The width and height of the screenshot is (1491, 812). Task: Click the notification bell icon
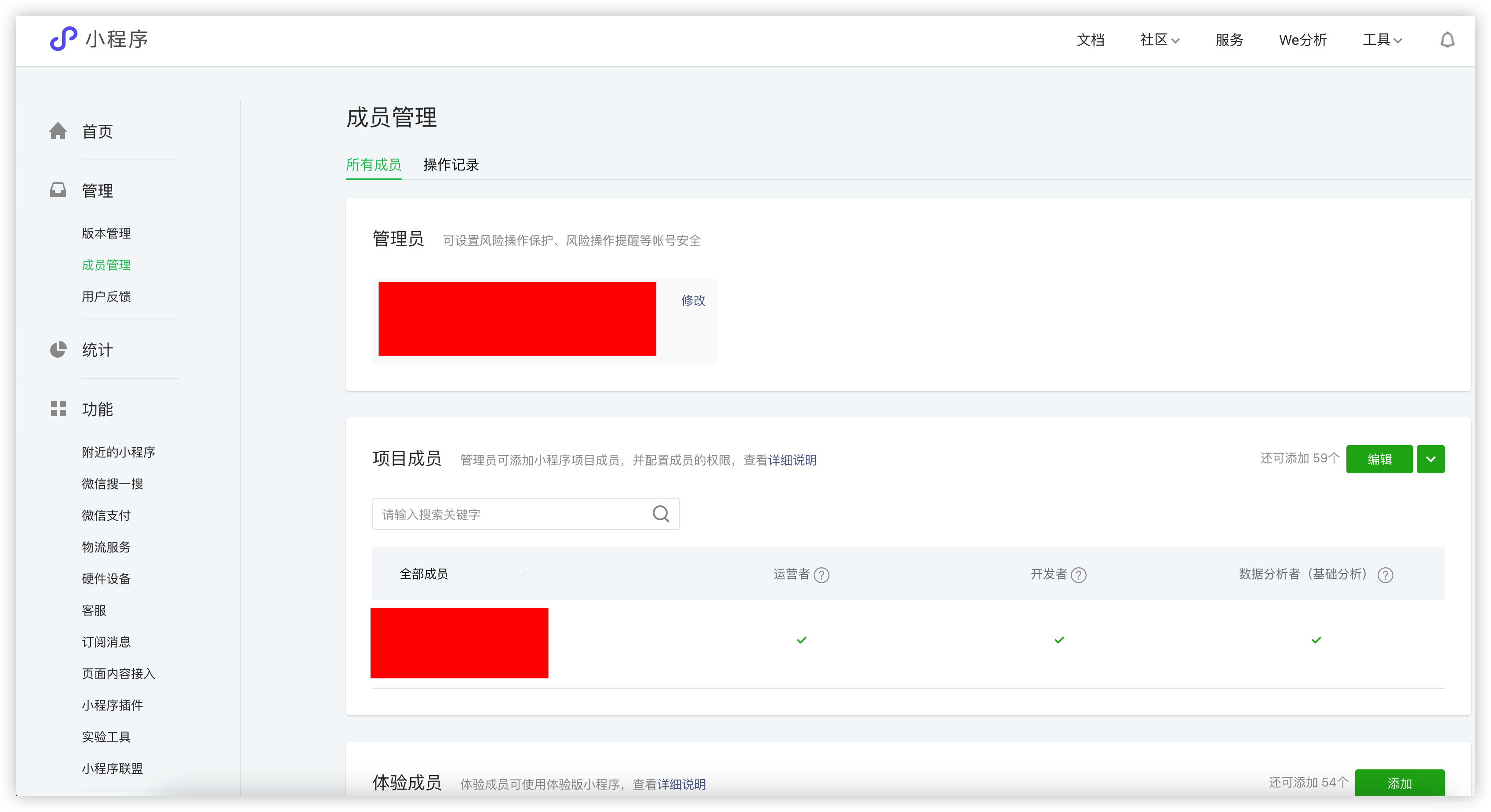tap(1447, 40)
